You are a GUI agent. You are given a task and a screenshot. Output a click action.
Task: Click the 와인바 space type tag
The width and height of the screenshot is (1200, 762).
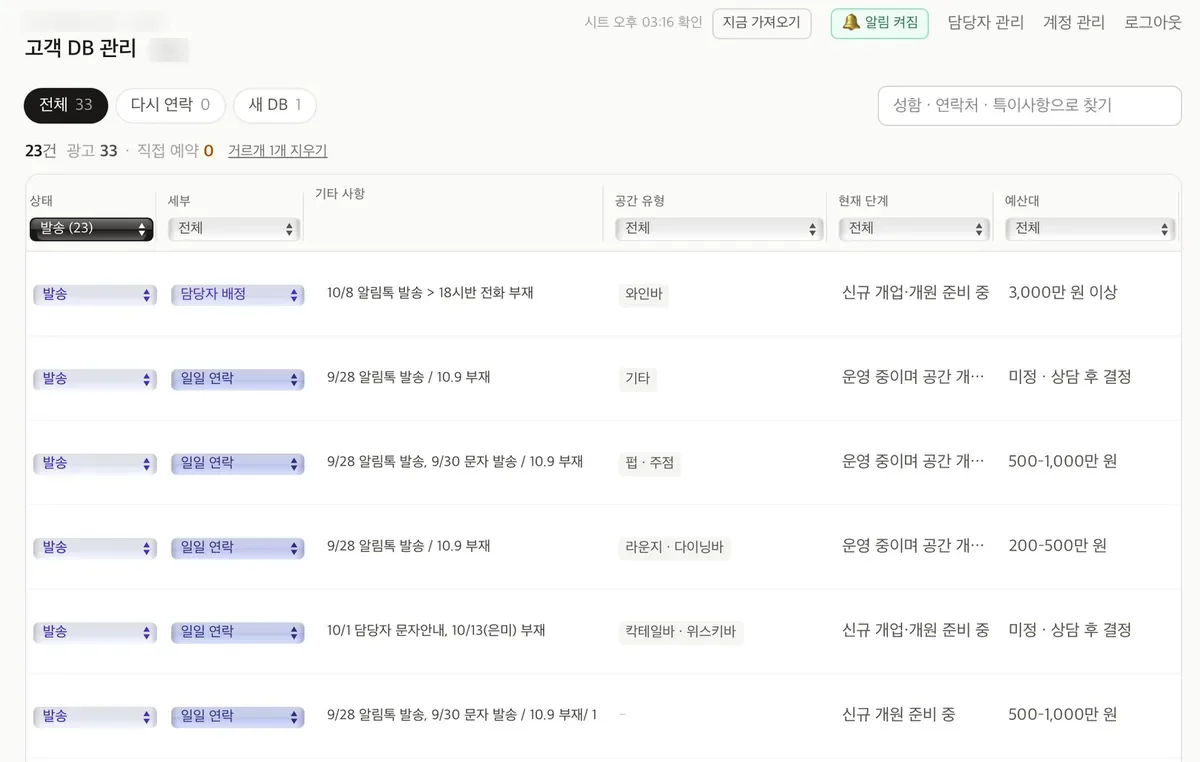coord(643,294)
